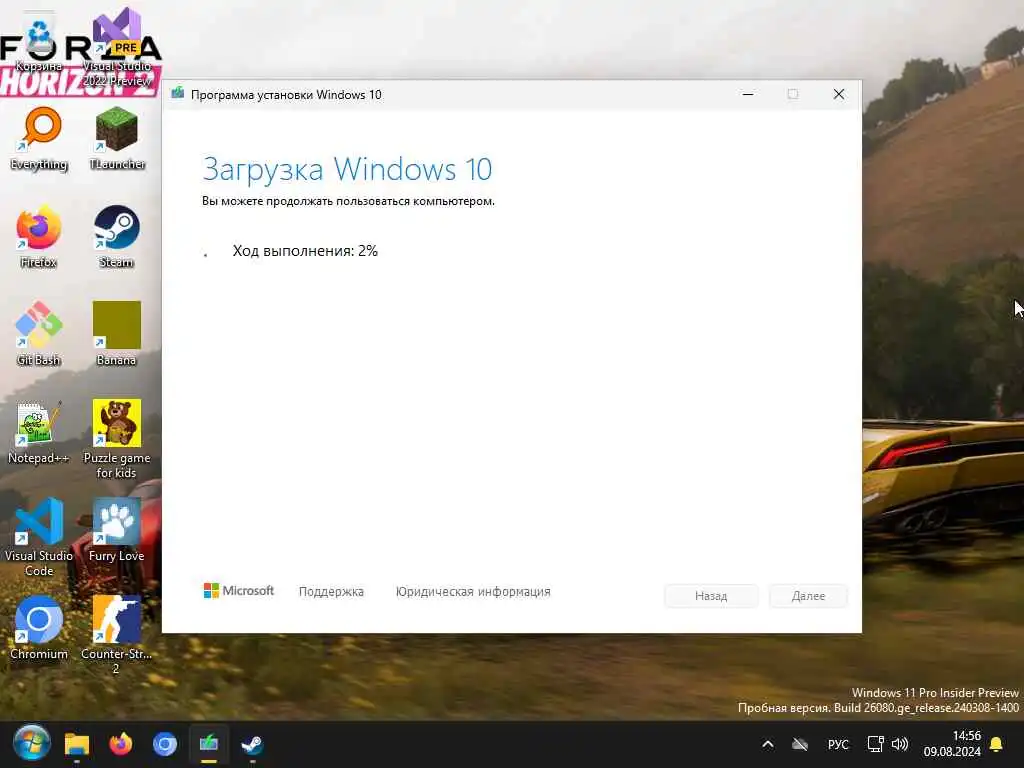
Task: Open the cloud sync tray icon
Action: 800,744
